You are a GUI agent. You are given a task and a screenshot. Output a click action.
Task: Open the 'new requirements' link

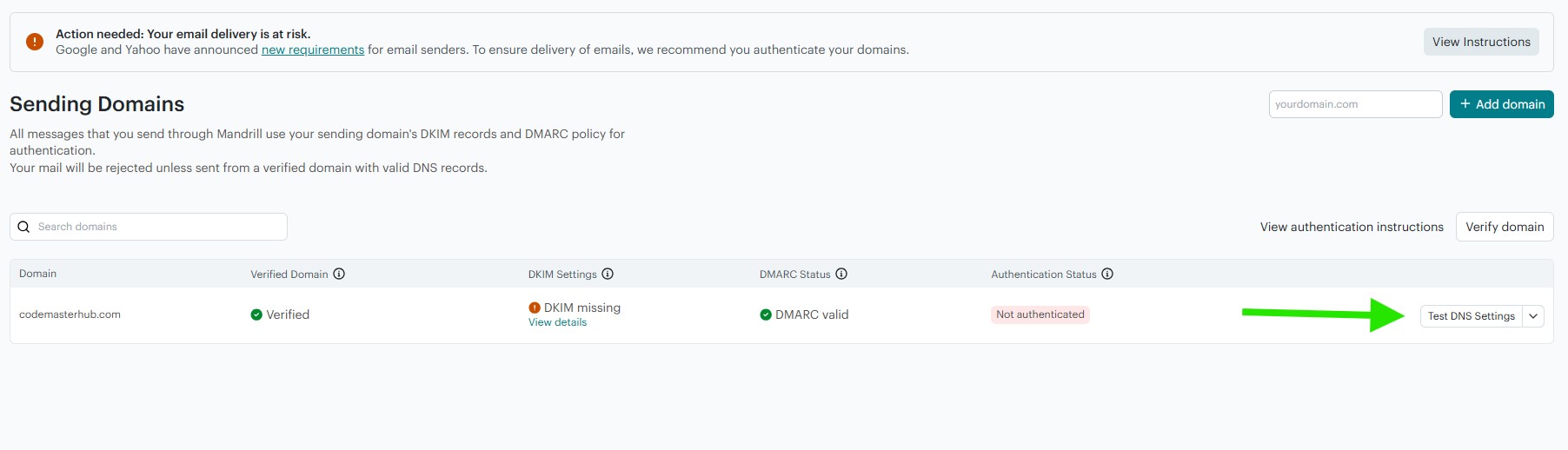tap(313, 50)
